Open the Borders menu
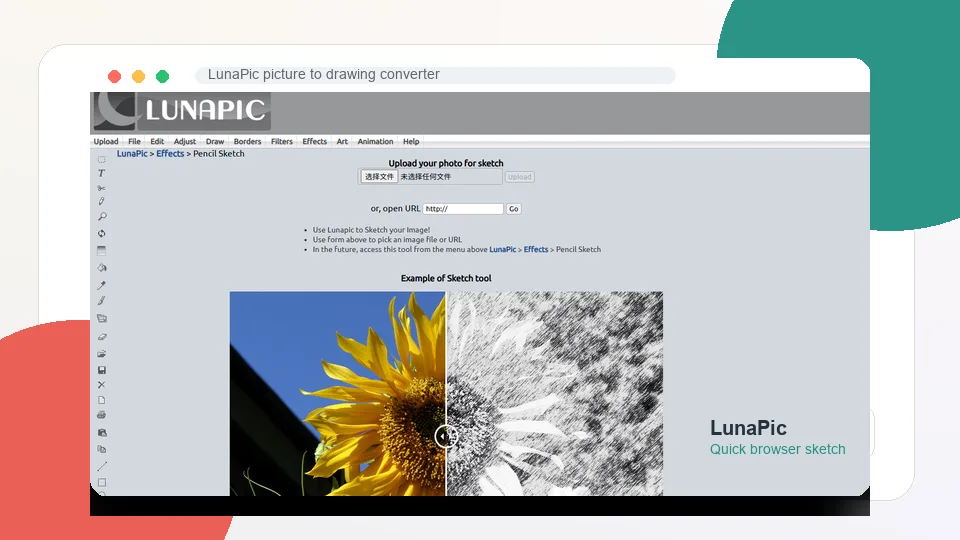Viewport: 960px width, 540px height. point(247,141)
